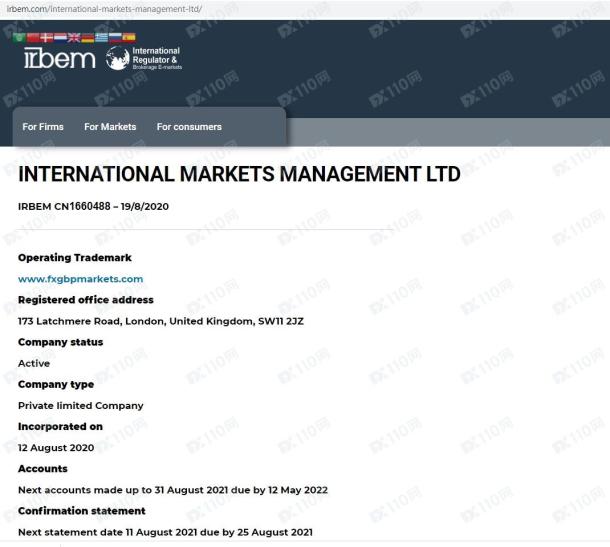Click the globe International Regulator logo

pos(144,58)
